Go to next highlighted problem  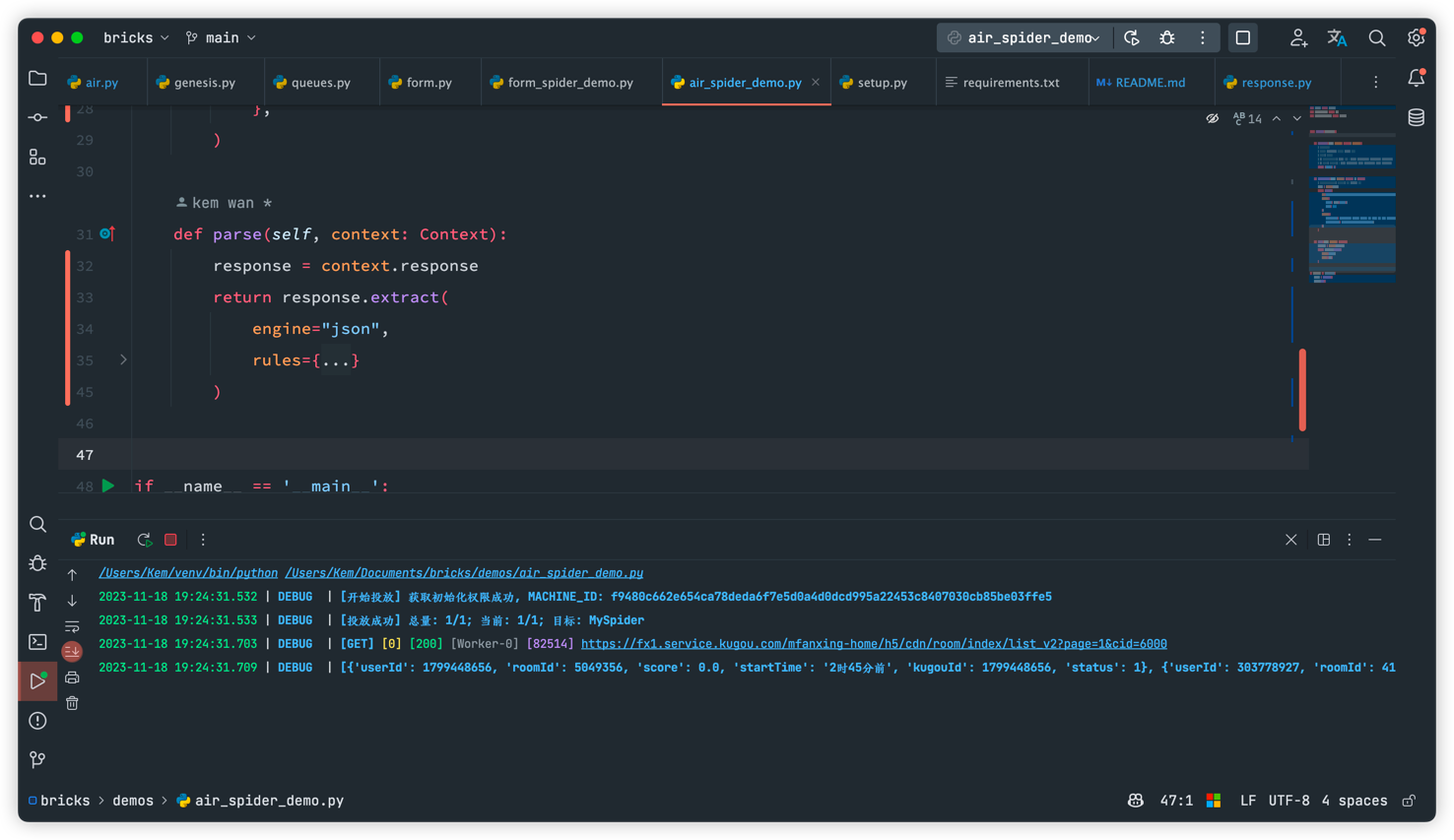(x=1296, y=118)
